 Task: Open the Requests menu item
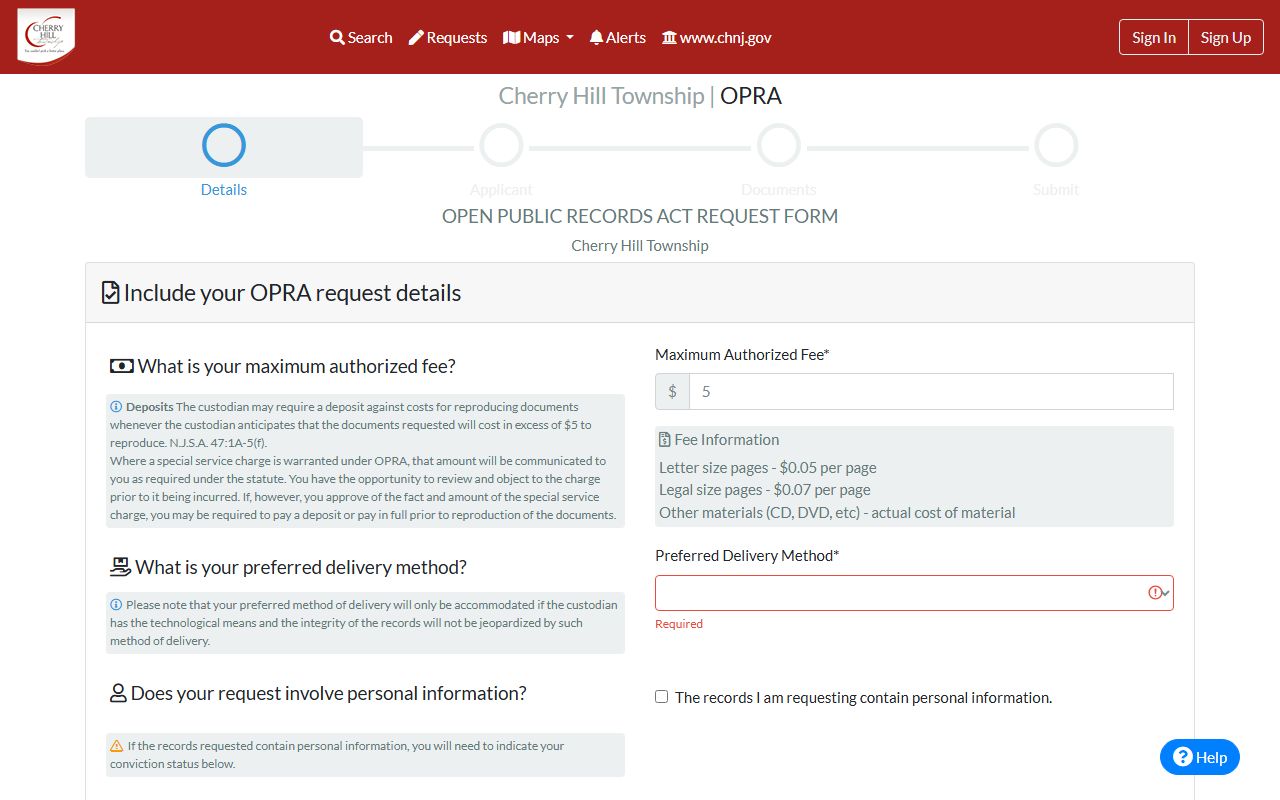click(448, 37)
